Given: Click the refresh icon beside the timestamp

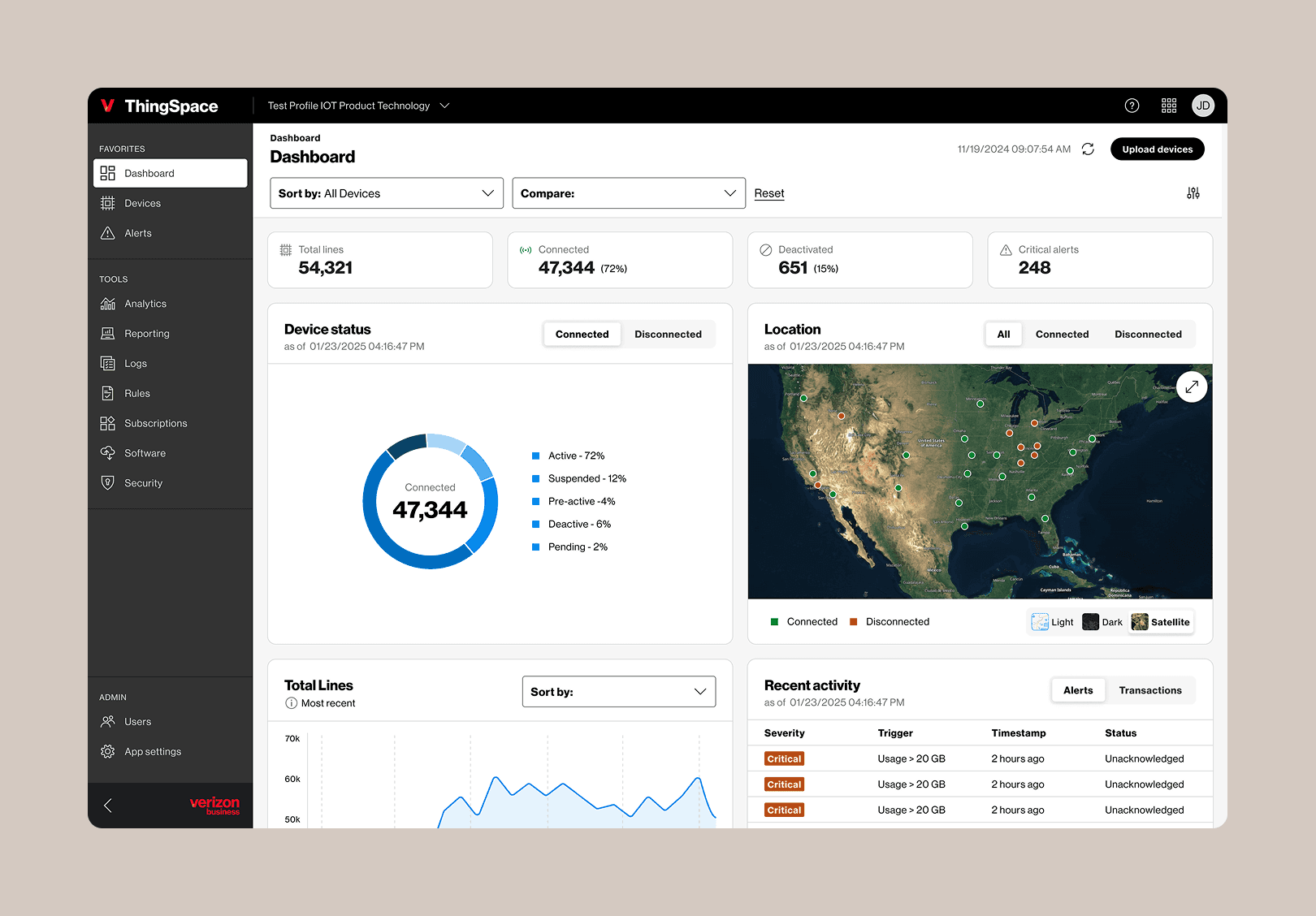Looking at the screenshot, I should 1088,149.
